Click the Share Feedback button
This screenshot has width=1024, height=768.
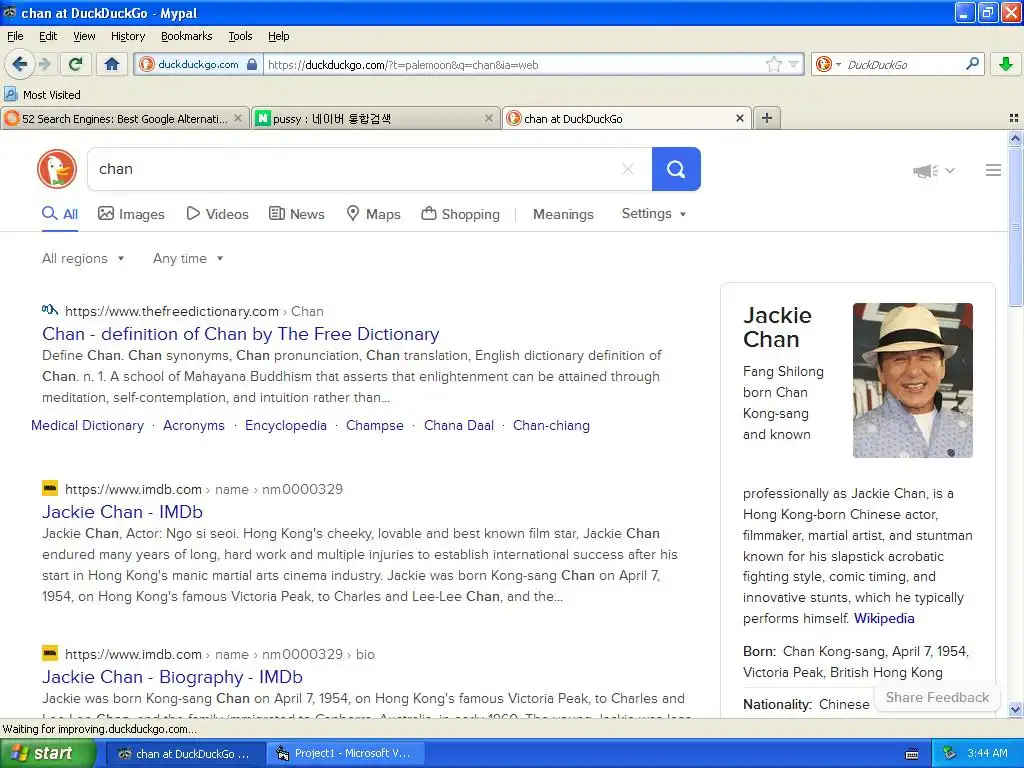[x=936, y=697]
